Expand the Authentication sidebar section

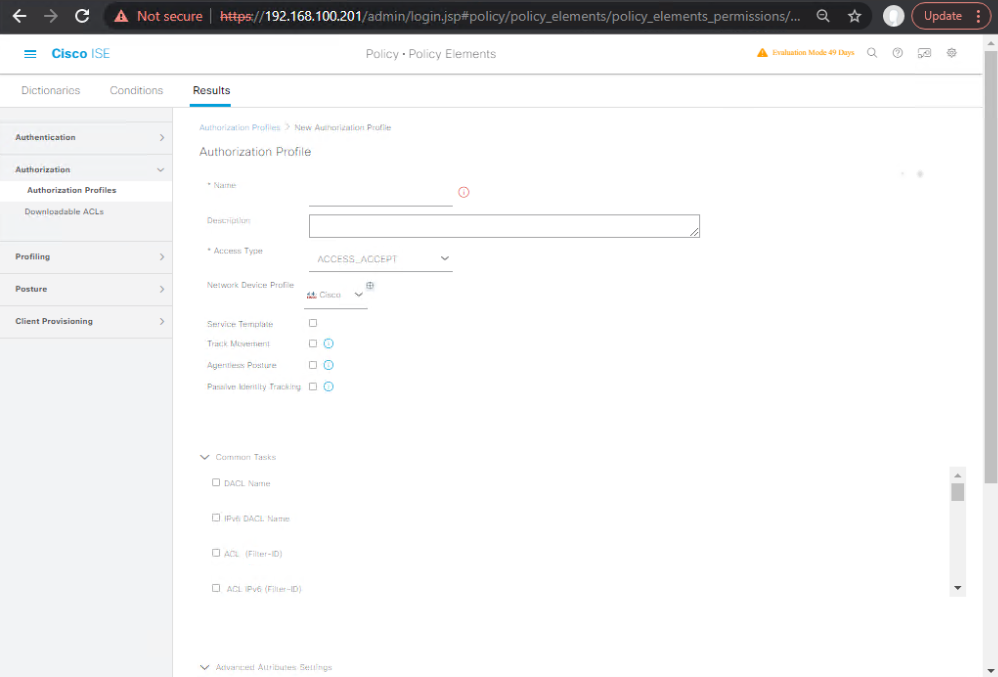[86, 137]
